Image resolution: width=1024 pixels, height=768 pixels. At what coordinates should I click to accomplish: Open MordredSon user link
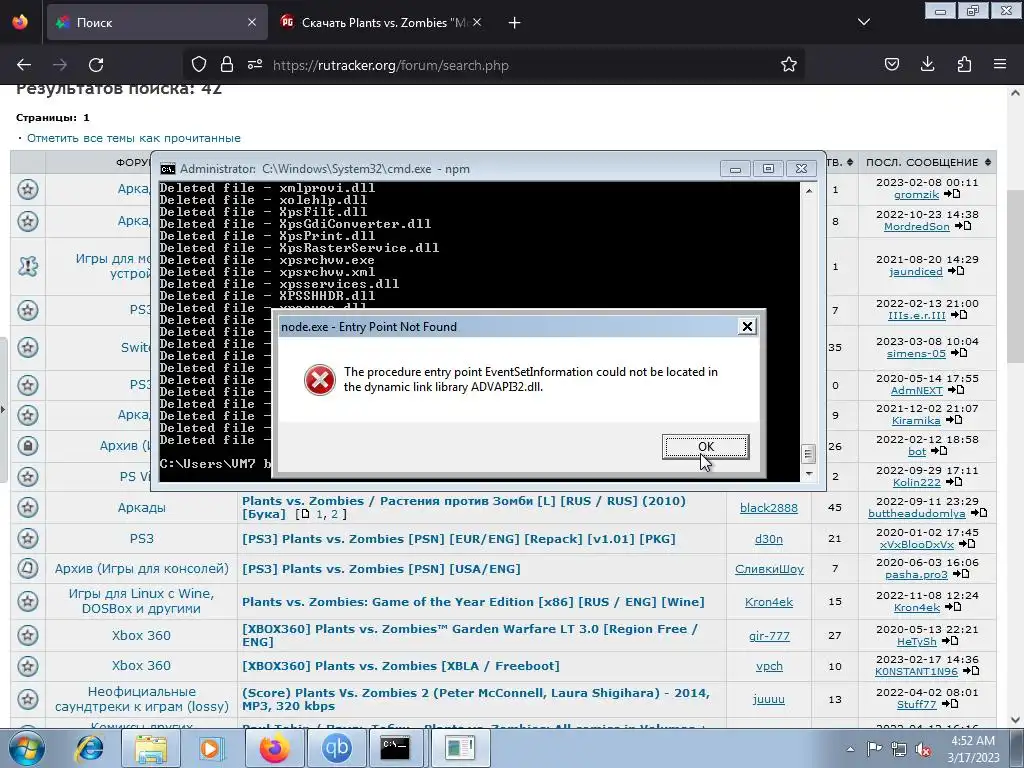coord(916,227)
